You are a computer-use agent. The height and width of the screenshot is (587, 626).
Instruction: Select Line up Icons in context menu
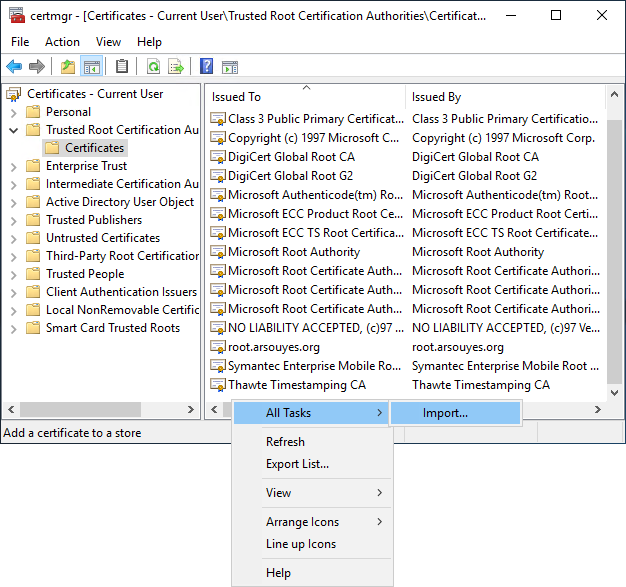pyautogui.click(x=312, y=544)
